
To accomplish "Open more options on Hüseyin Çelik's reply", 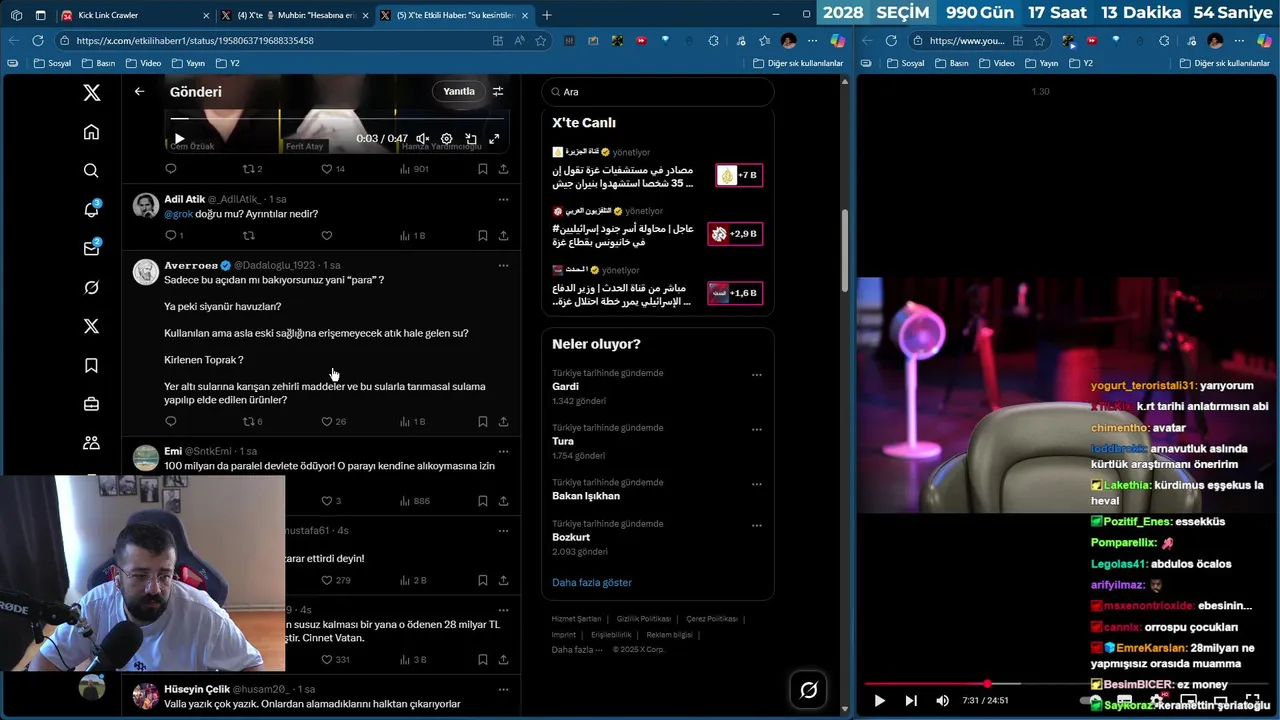I will [503, 689].
